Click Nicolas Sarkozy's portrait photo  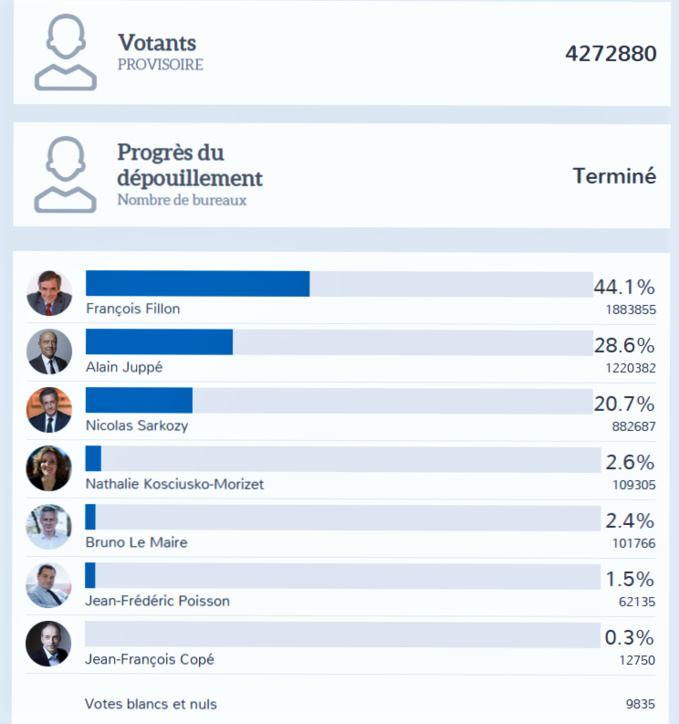click(49, 409)
